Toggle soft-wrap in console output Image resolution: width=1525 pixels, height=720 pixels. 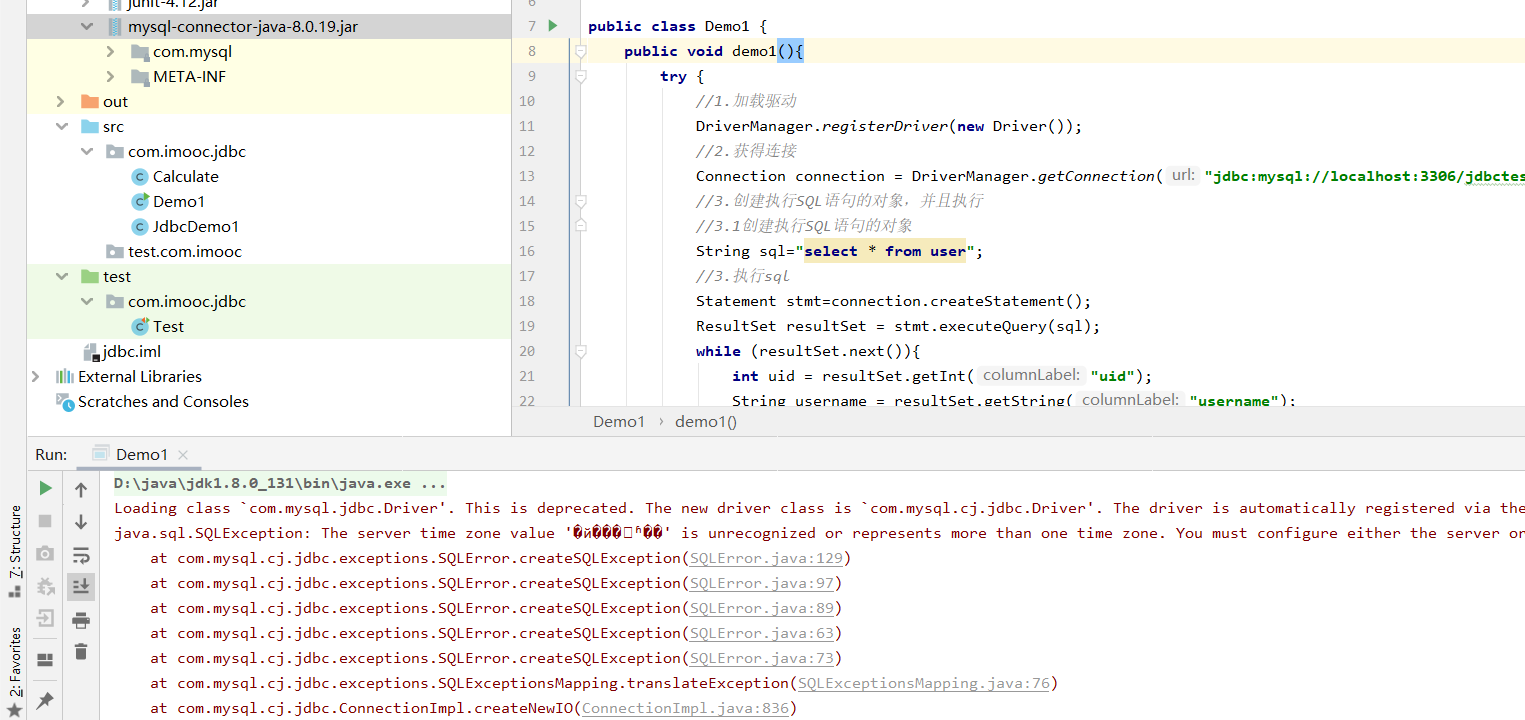(81, 554)
